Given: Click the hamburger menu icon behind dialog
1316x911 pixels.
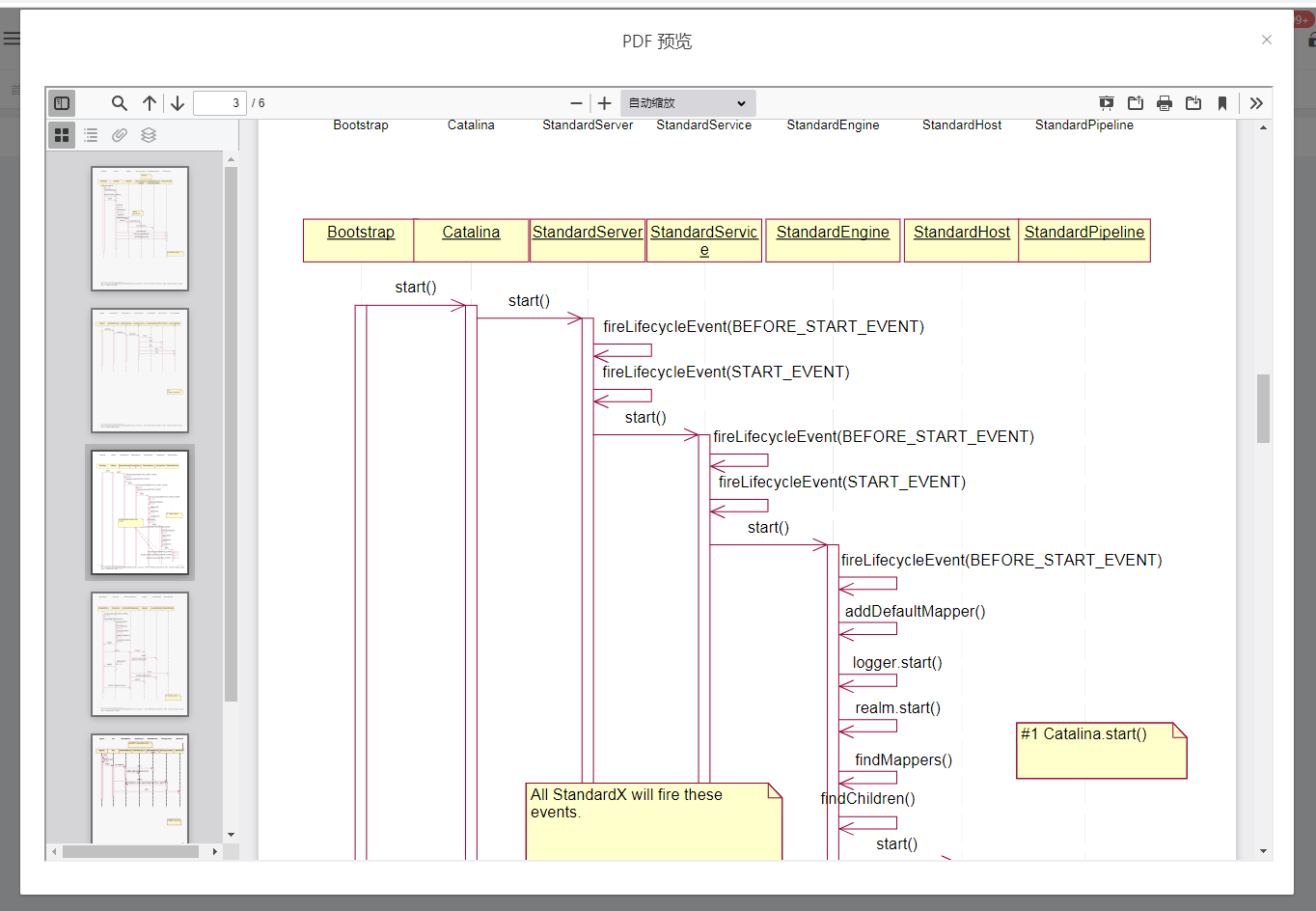Looking at the screenshot, I should (x=11, y=39).
